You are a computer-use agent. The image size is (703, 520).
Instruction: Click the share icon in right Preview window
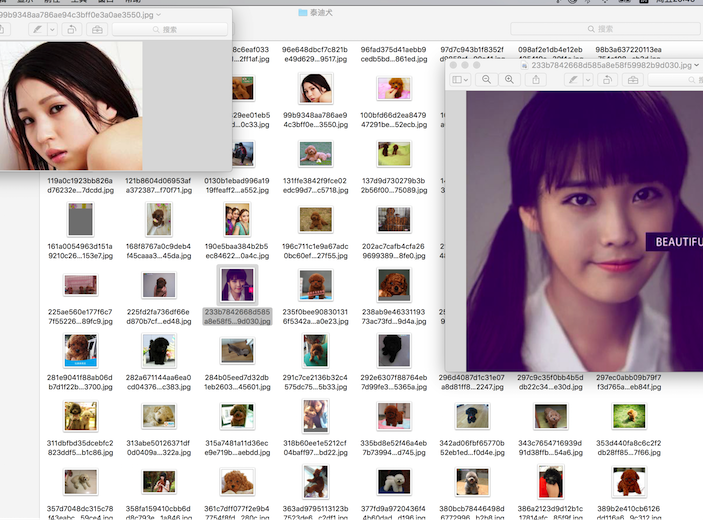(536, 80)
